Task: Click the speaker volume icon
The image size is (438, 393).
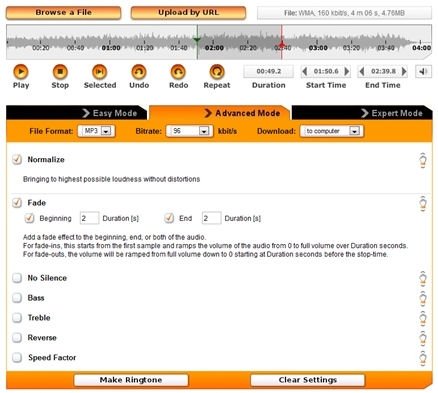Action: (423, 71)
